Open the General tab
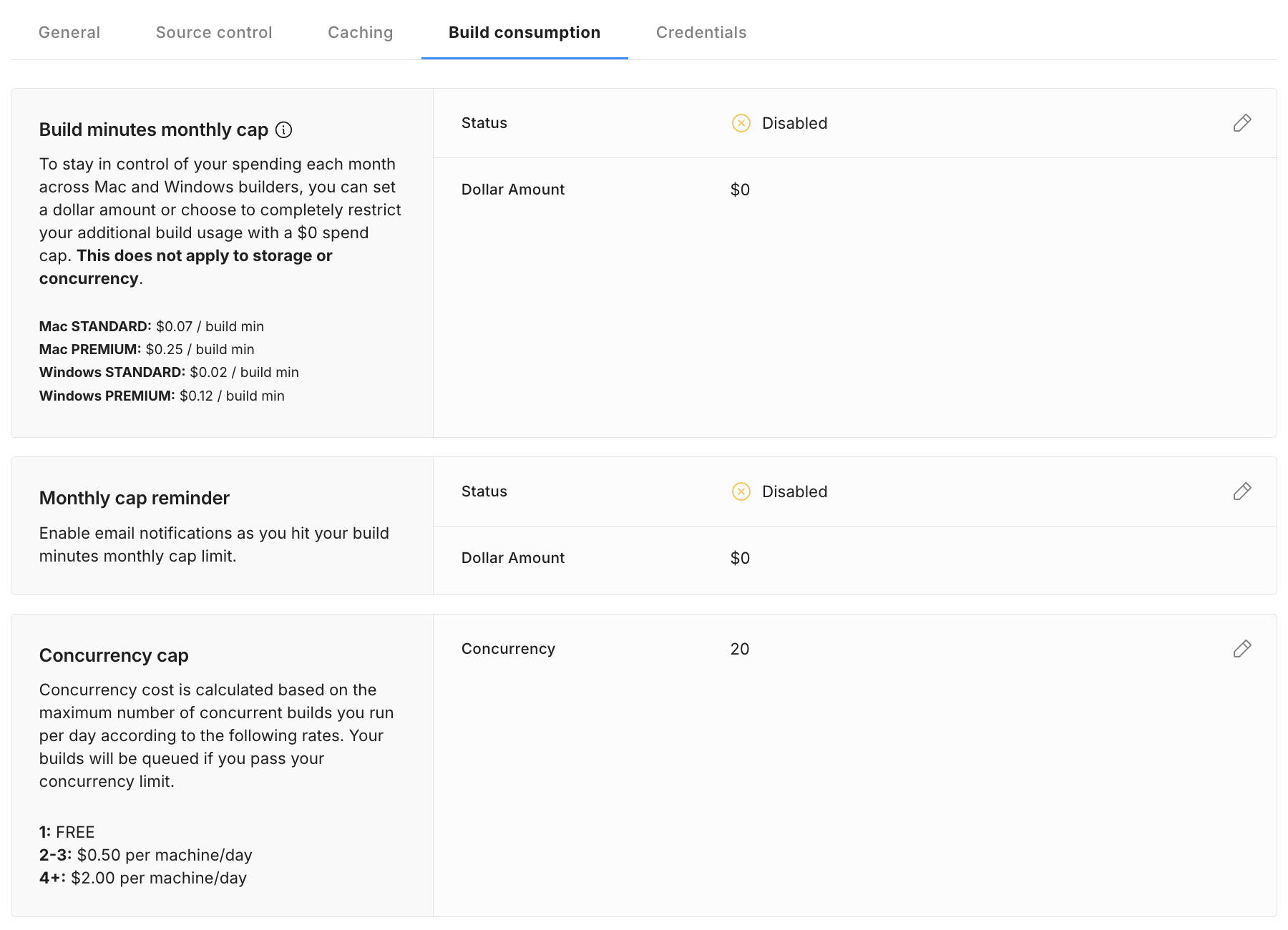Image resolution: width=1288 pixels, height=930 pixels. click(x=69, y=32)
